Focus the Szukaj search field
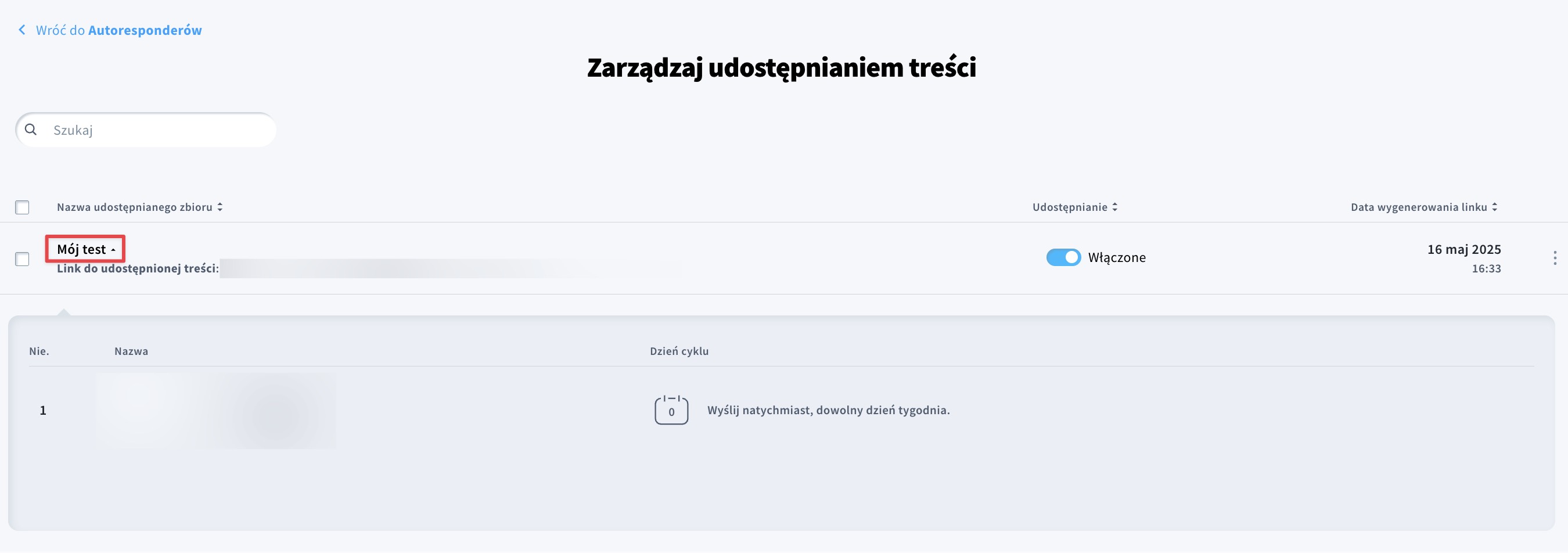 tap(159, 130)
